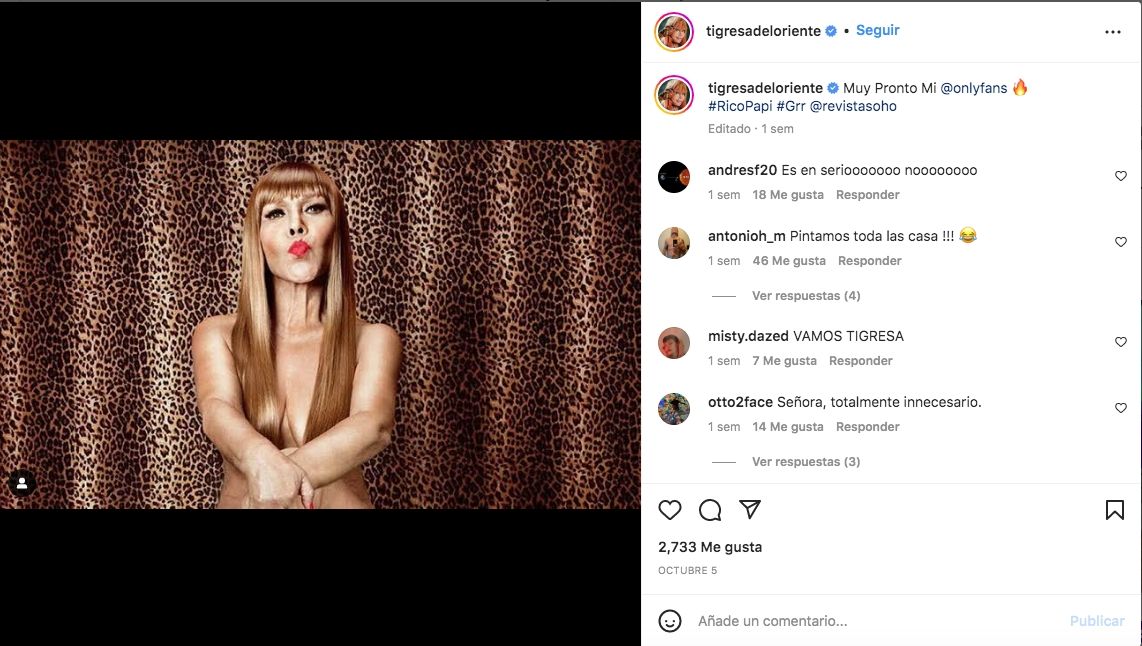Like antonioh_m's comment
The width and height of the screenshot is (1142, 646).
(x=1120, y=242)
